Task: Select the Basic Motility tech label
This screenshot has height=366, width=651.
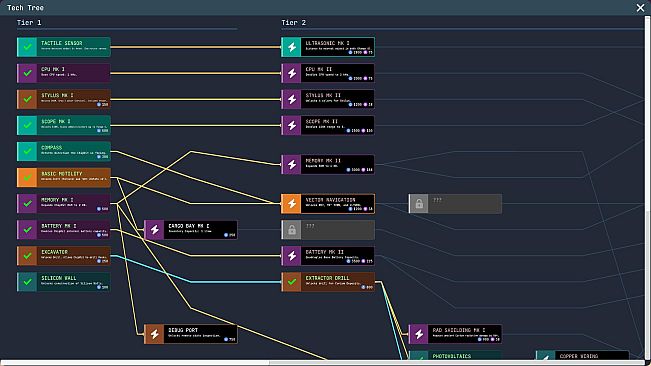Action: point(61,174)
